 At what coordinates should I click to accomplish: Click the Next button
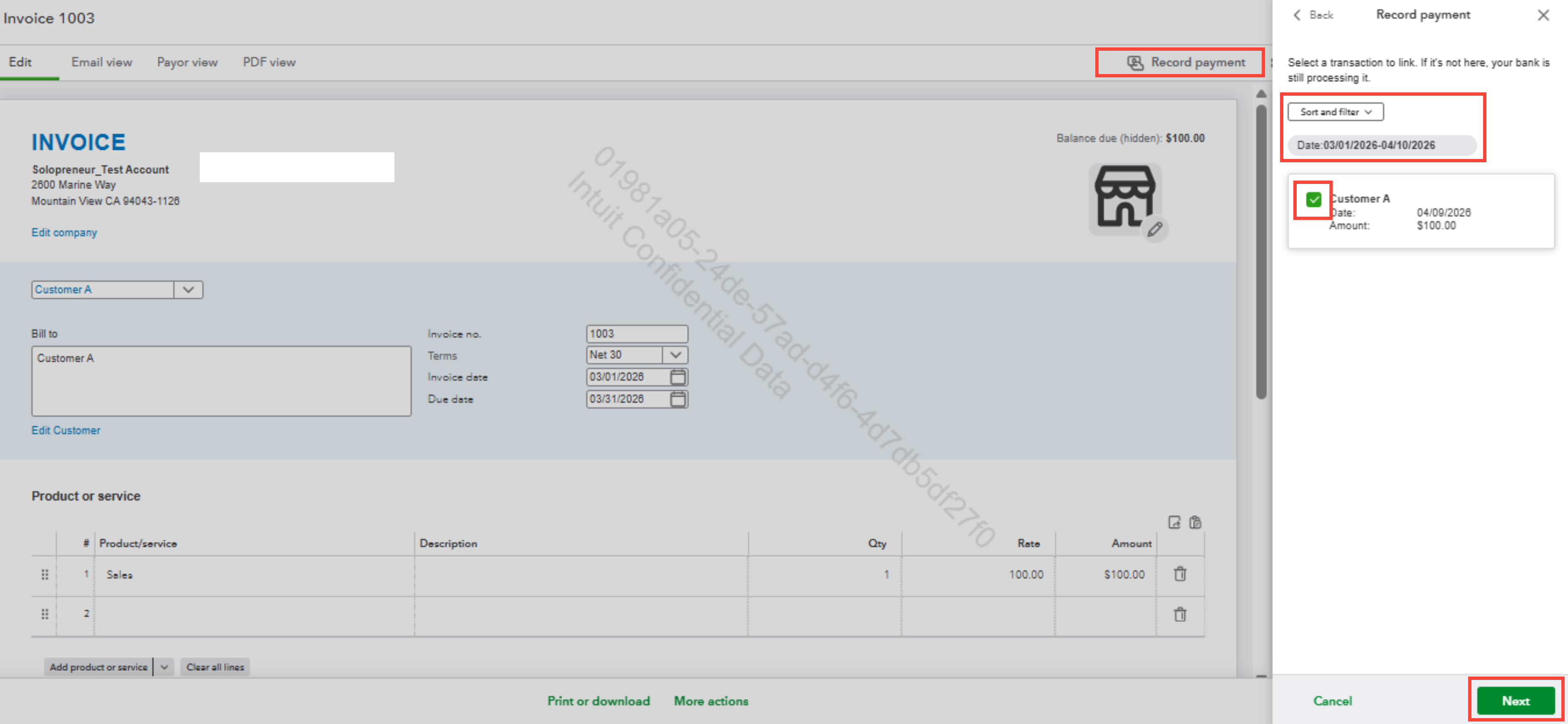click(1516, 701)
